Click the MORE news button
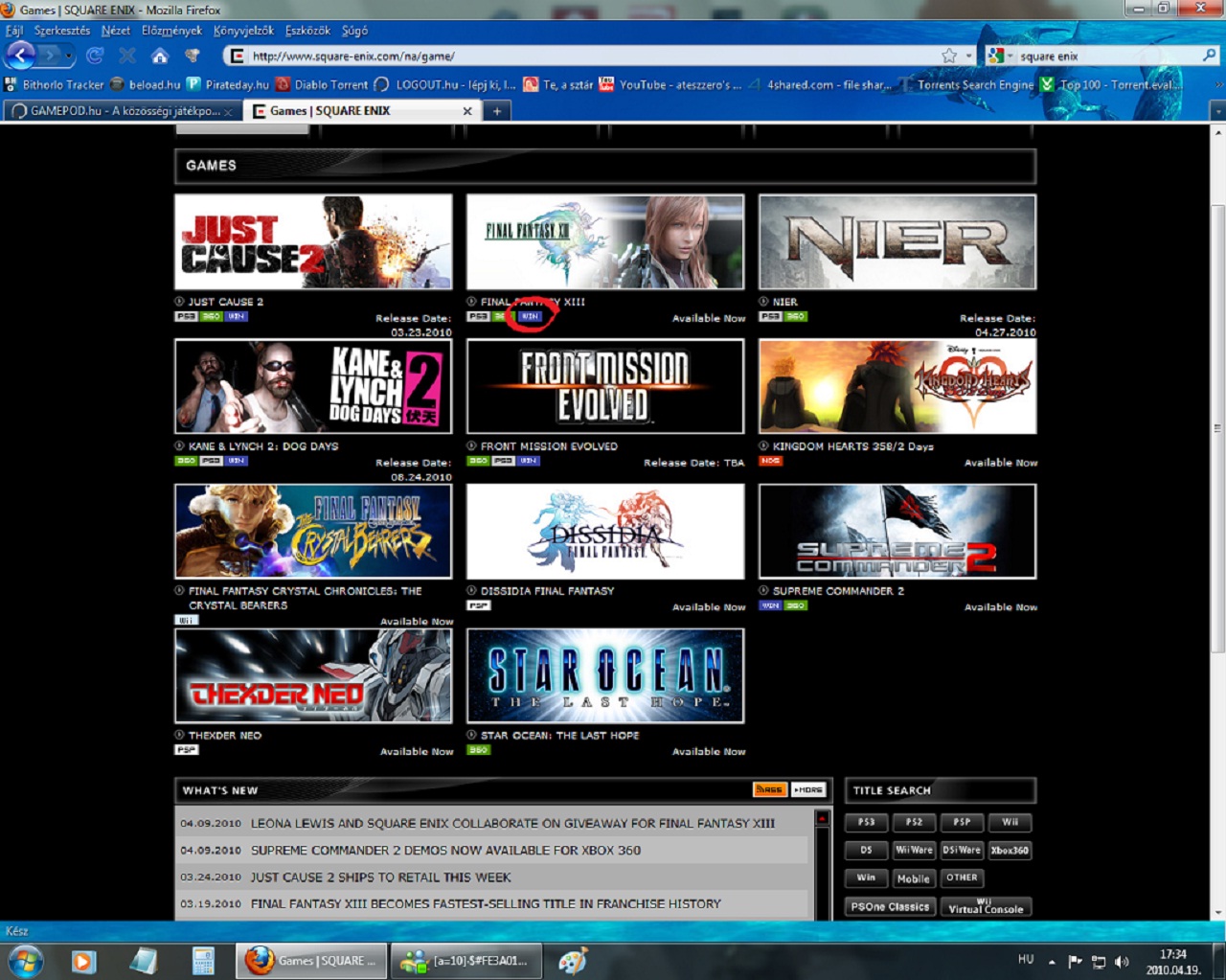 (808, 789)
